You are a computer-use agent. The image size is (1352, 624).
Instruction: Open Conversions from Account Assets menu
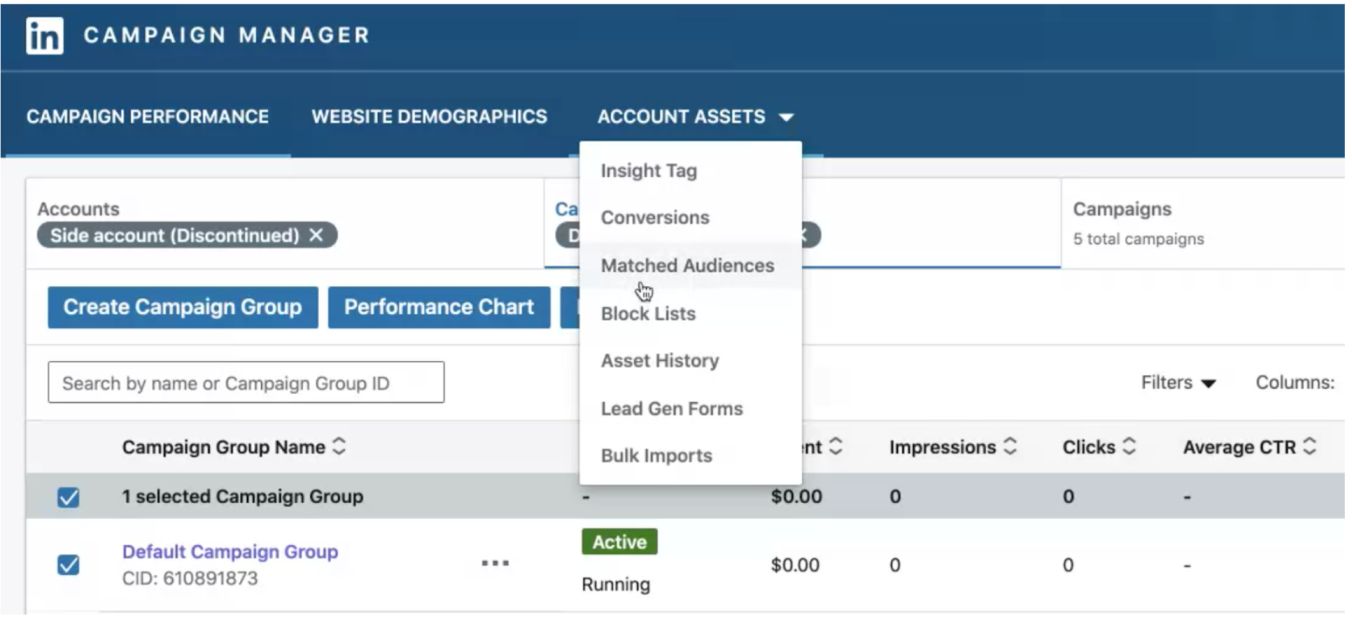(x=654, y=218)
